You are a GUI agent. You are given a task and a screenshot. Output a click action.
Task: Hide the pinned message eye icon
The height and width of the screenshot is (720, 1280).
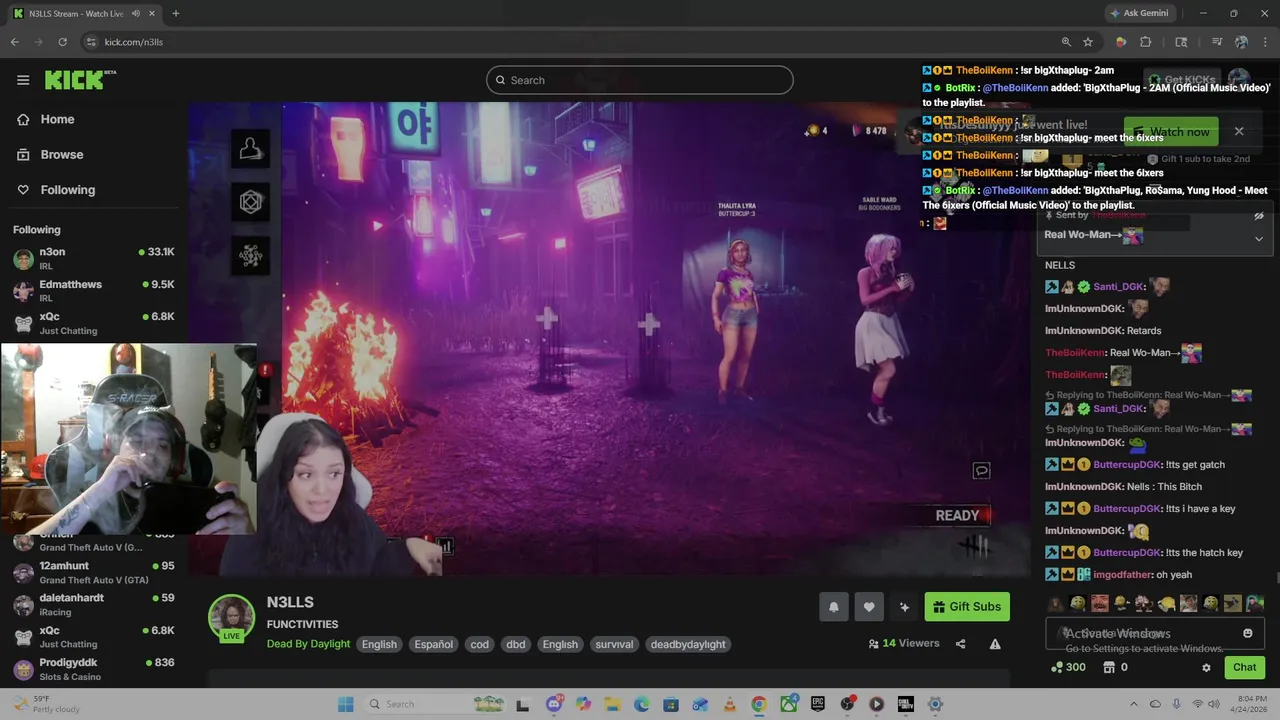coord(1258,215)
